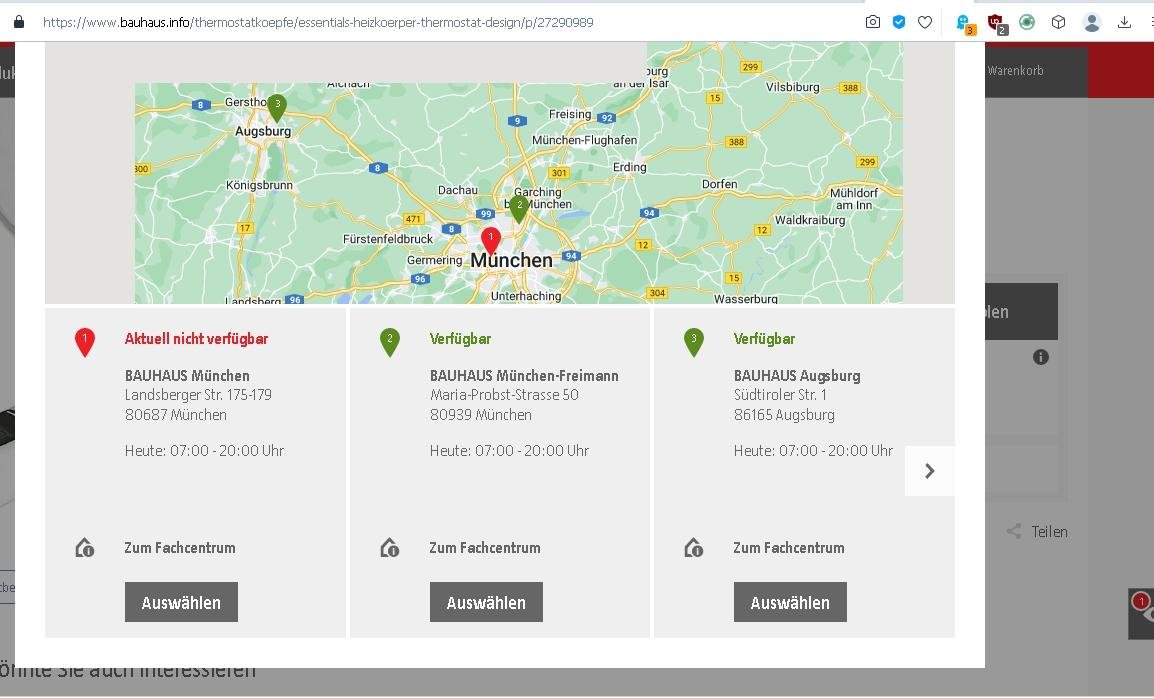The height and width of the screenshot is (699, 1154).
Task: Click '86165 Augsburg' postal code text
Action: [x=784, y=414]
